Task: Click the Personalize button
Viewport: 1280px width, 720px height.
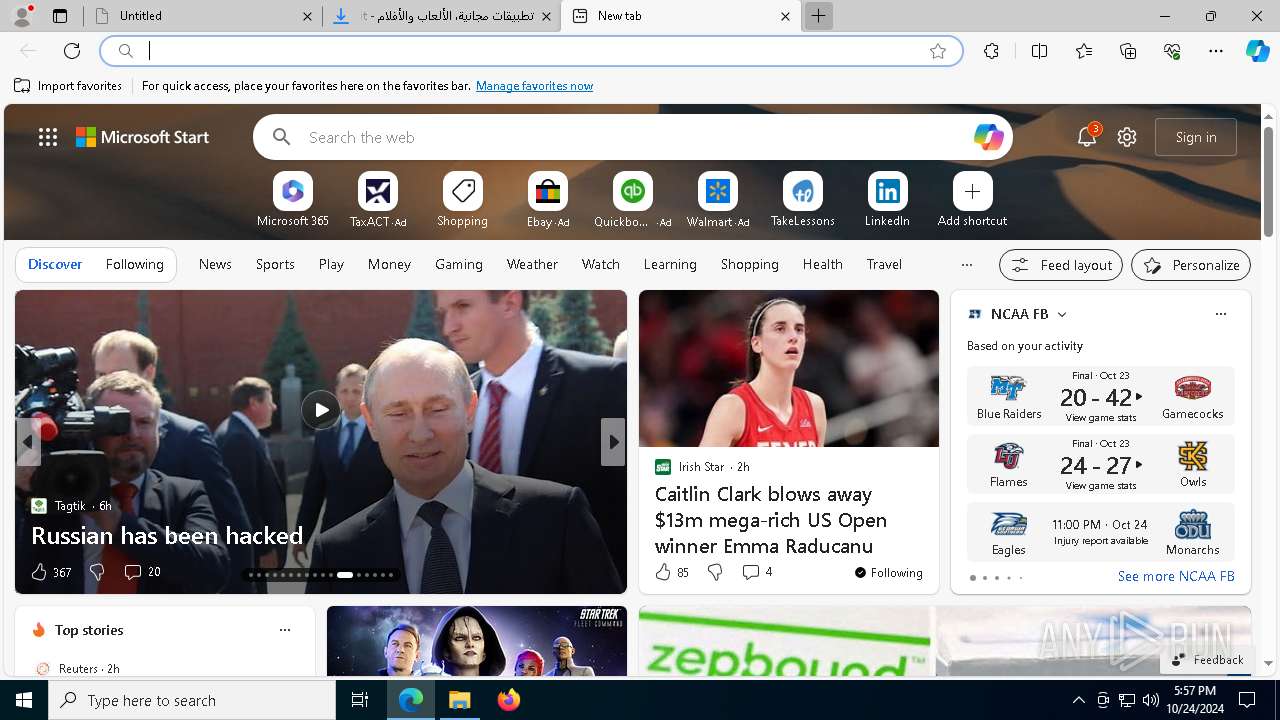Action: (1191, 265)
